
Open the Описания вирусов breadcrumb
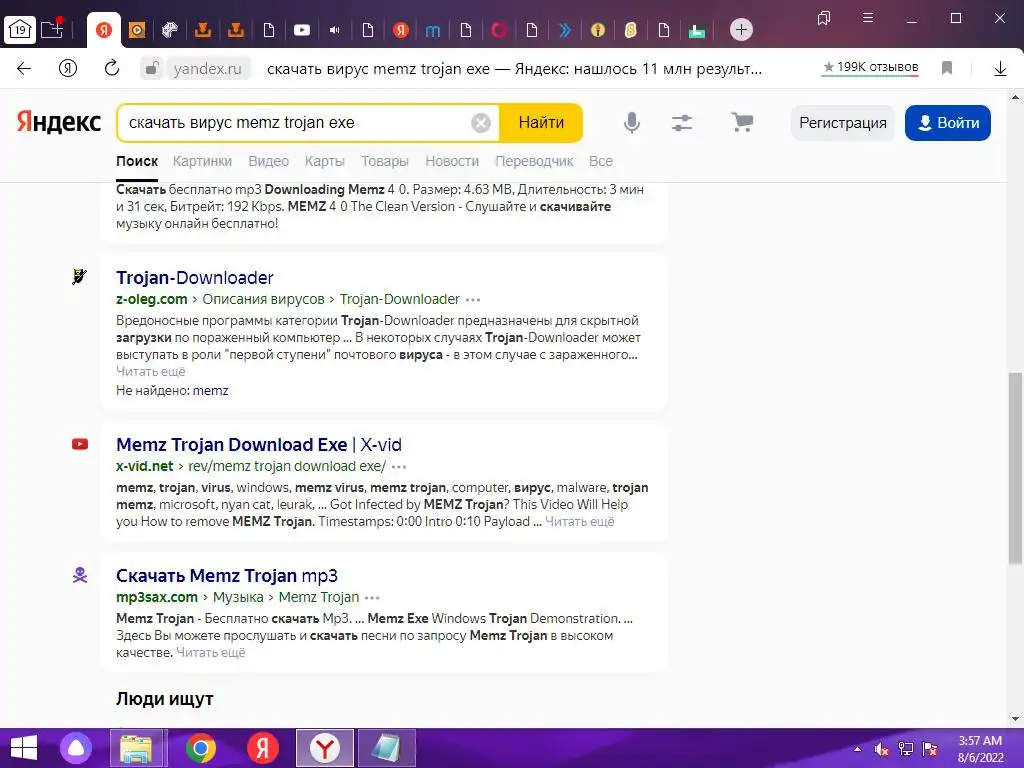(x=263, y=299)
